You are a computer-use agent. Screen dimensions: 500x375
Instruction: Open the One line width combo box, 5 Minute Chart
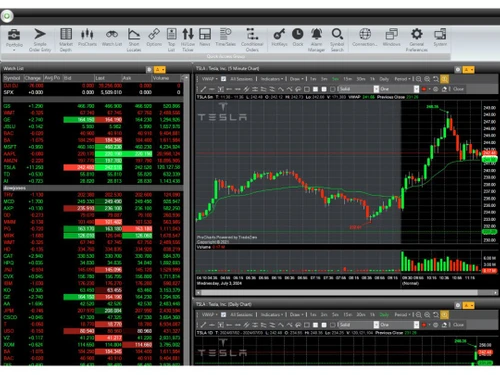coord(399,89)
